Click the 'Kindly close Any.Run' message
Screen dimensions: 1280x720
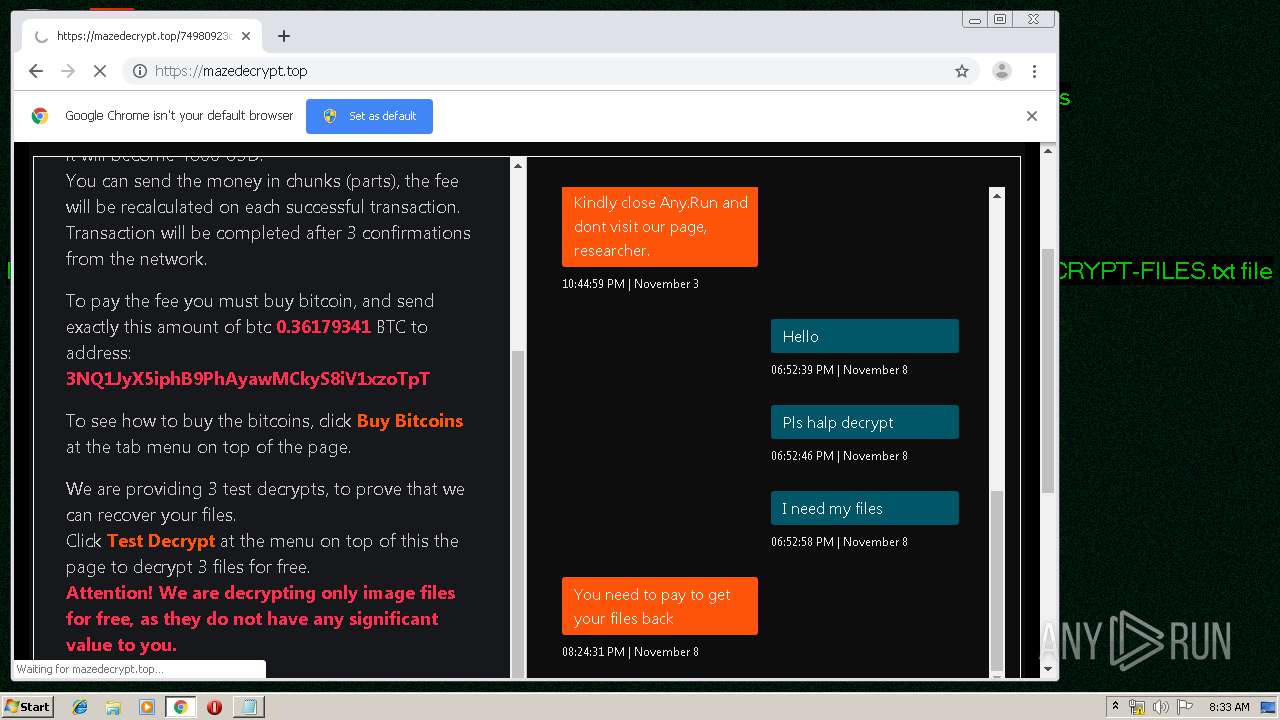(x=660, y=226)
